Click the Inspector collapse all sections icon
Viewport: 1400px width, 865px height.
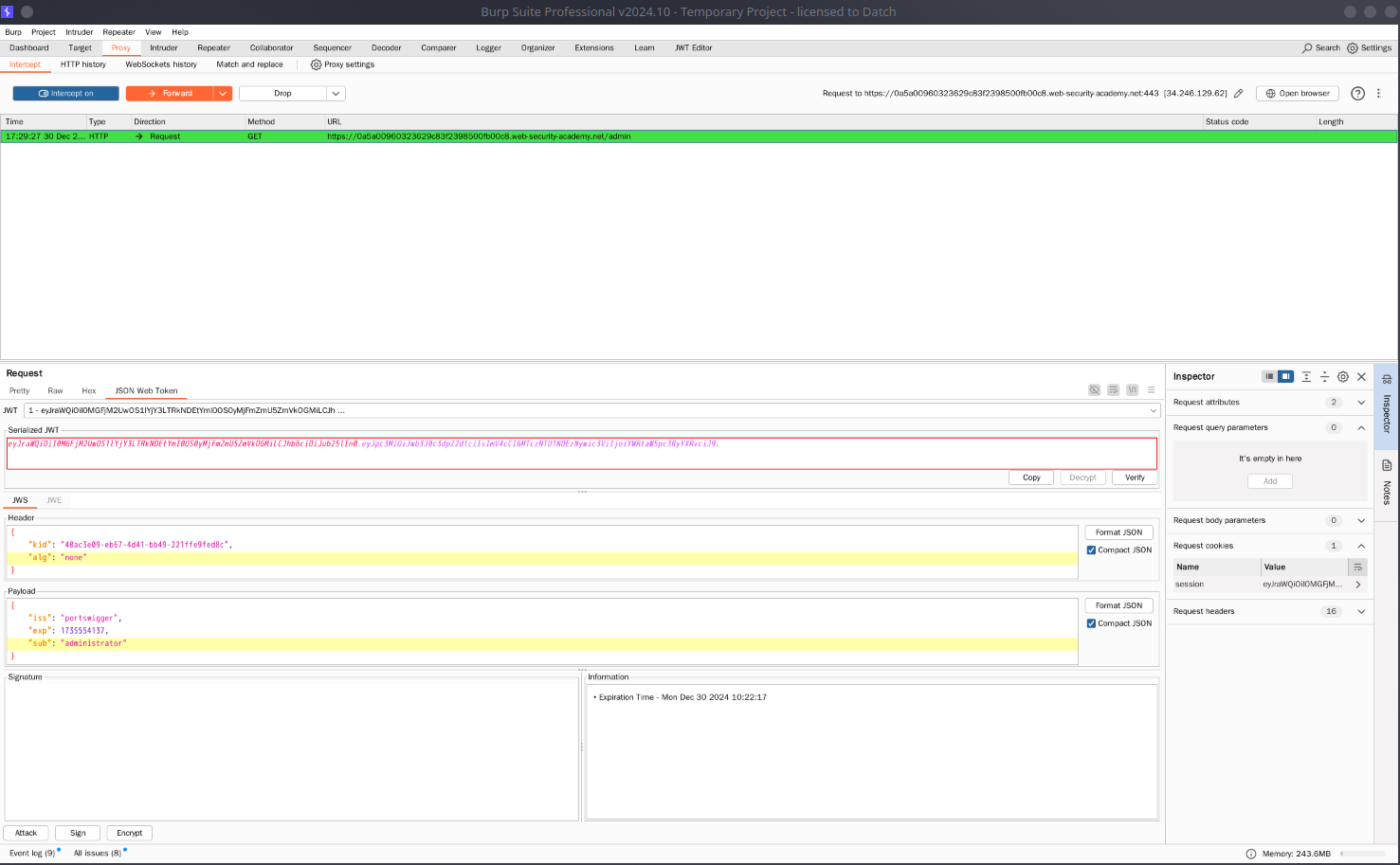tap(1324, 376)
